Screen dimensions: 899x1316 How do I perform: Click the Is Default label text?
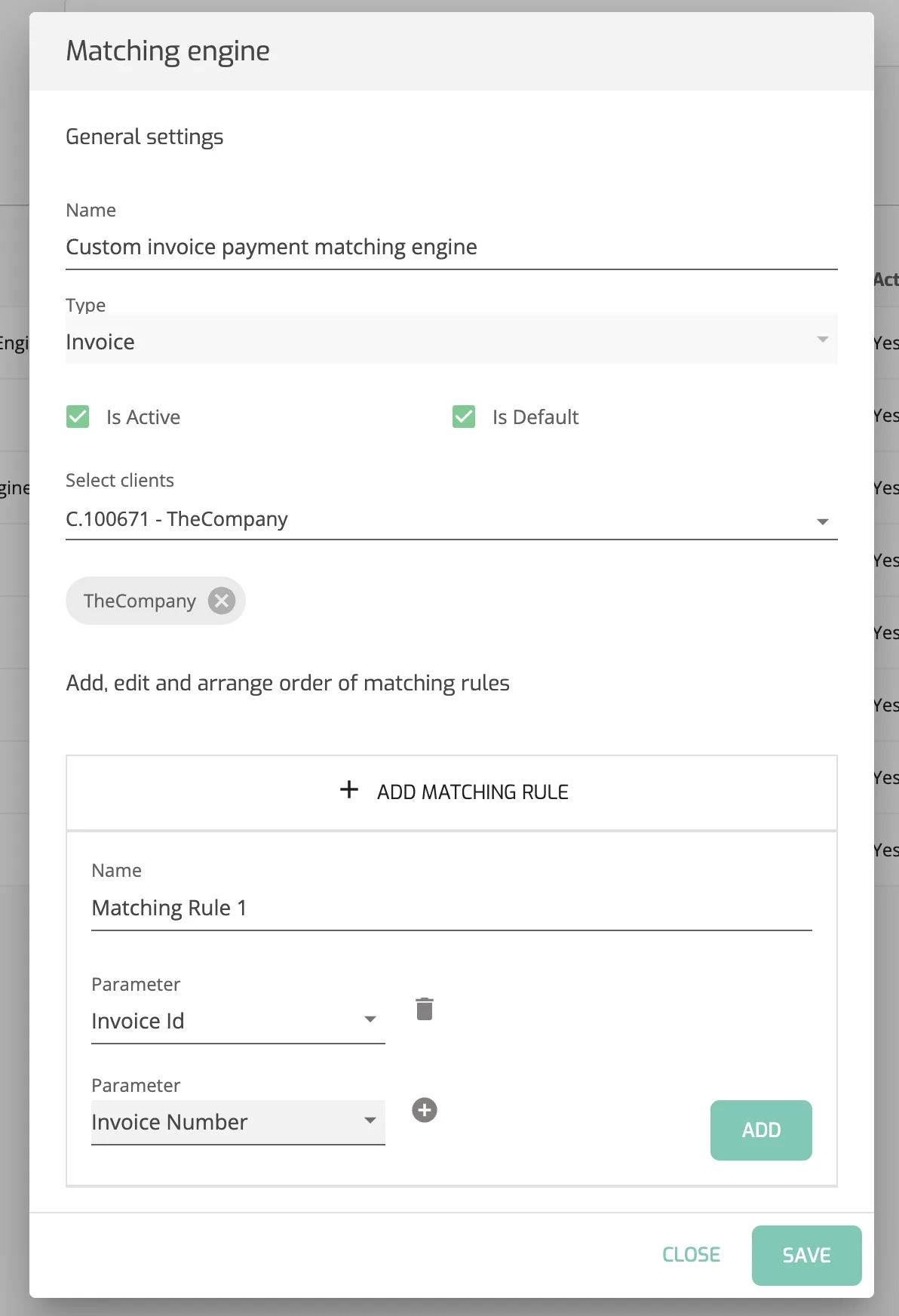pos(535,417)
